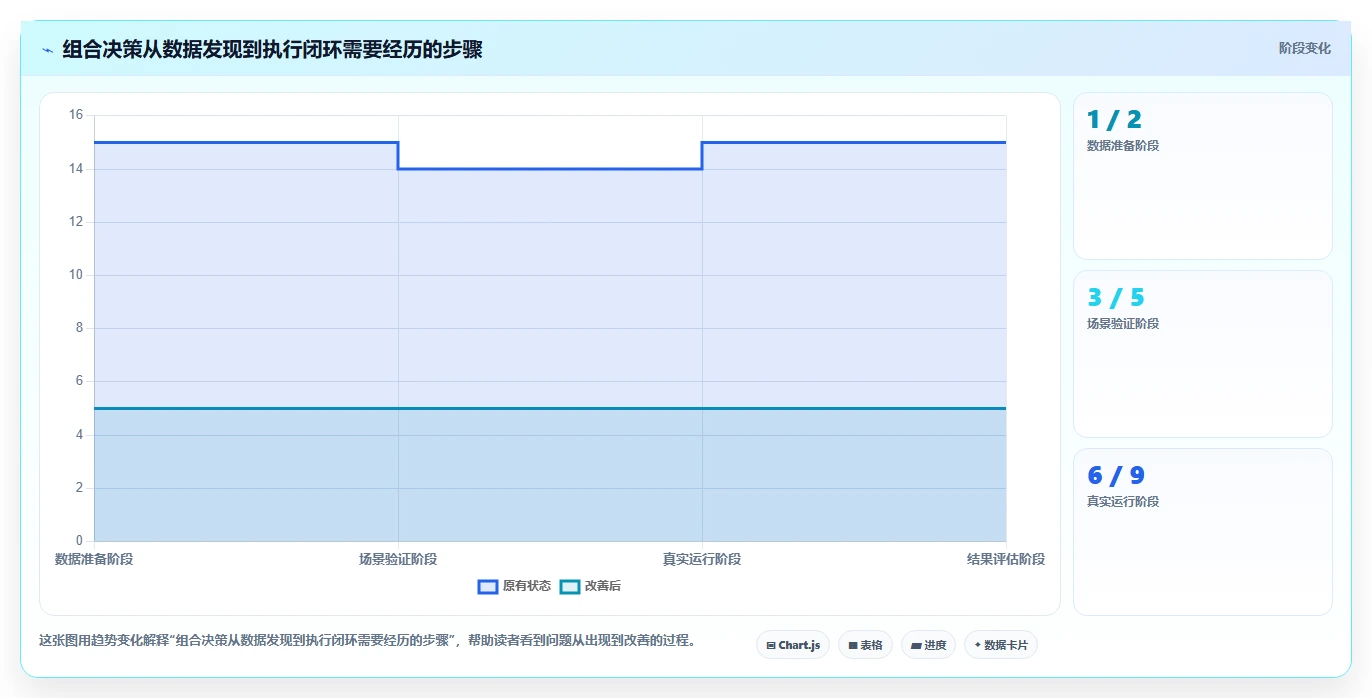Click the 结果评估阶段 x-axis label
This screenshot has width=1372, height=698.
(1006, 559)
